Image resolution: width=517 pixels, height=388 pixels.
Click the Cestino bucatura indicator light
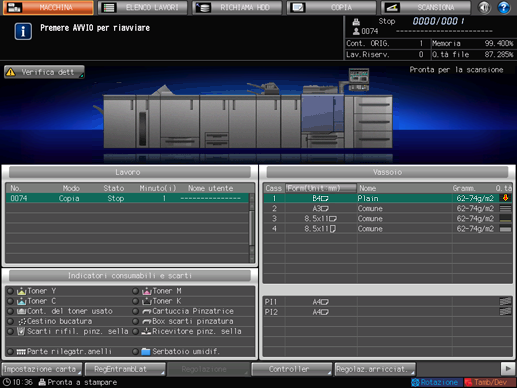(x=10, y=322)
